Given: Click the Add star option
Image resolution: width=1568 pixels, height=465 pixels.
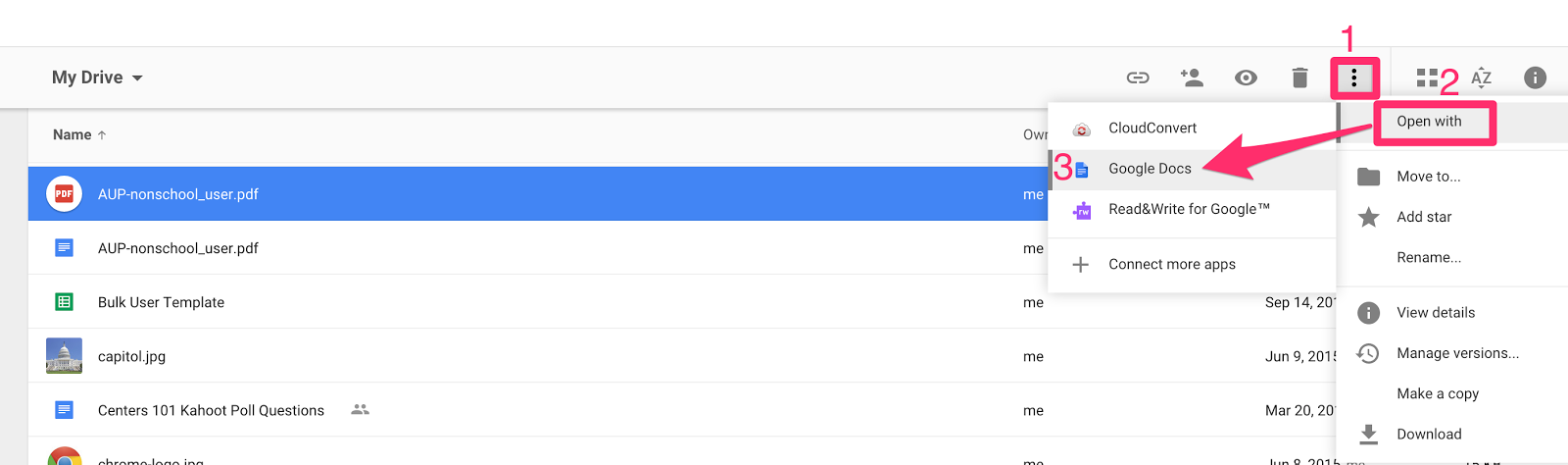Looking at the screenshot, I should click(x=1424, y=217).
